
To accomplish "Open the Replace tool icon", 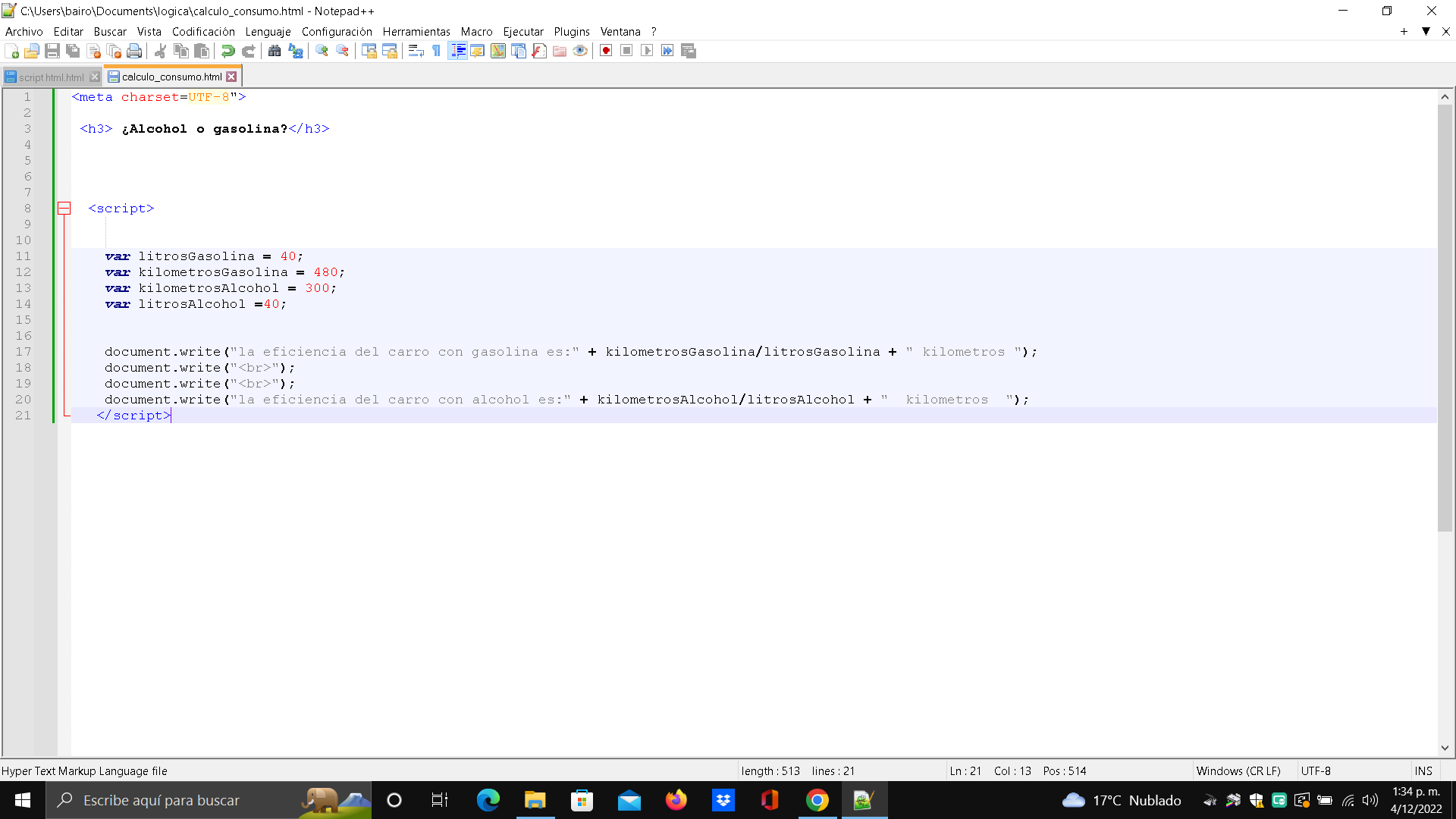I will 295,51.
